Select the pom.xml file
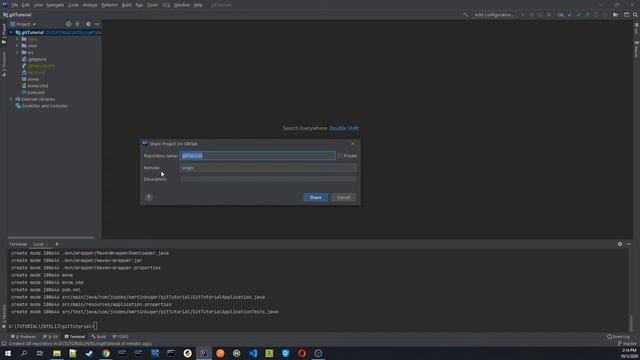The height and width of the screenshot is (360, 640). click(33, 92)
